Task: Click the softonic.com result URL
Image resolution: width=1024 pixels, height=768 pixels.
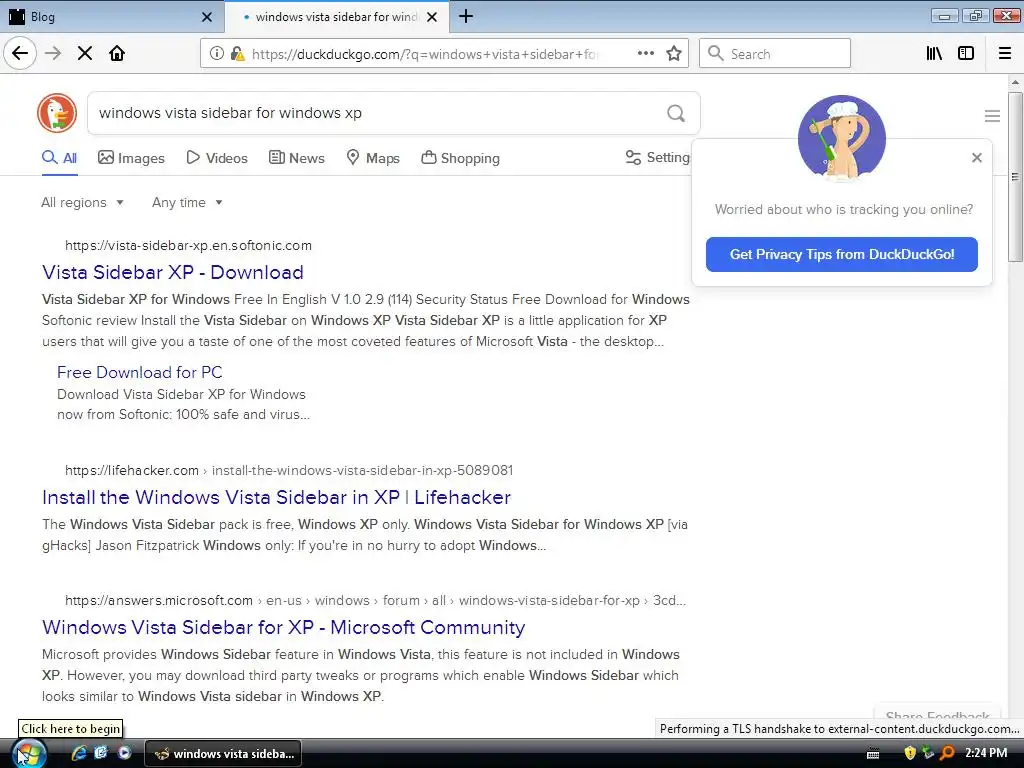Action: pos(188,246)
